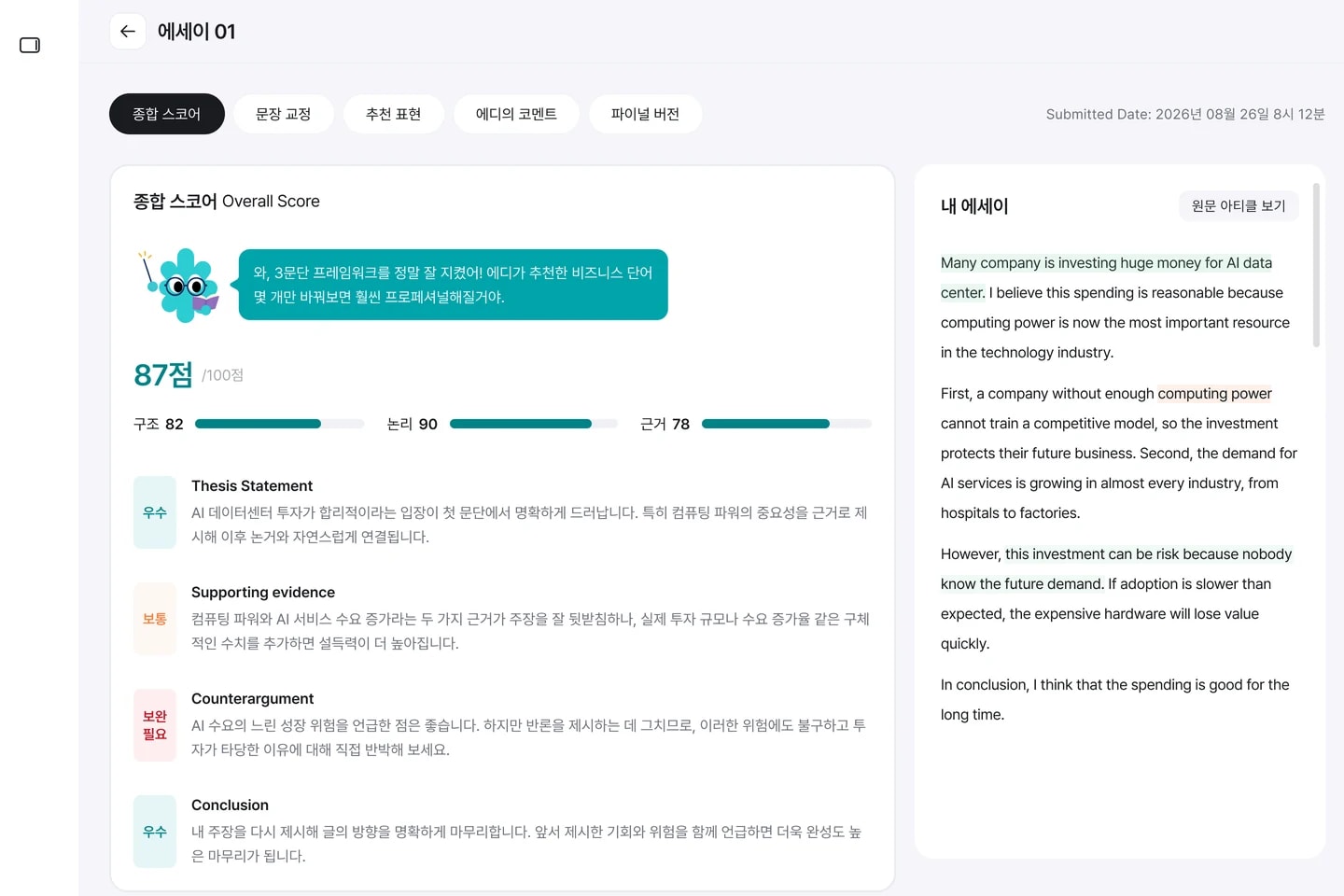Open the 추천 표현 tab
The width and height of the screenshot is (1344, 896).
click(x=394, y=114)
